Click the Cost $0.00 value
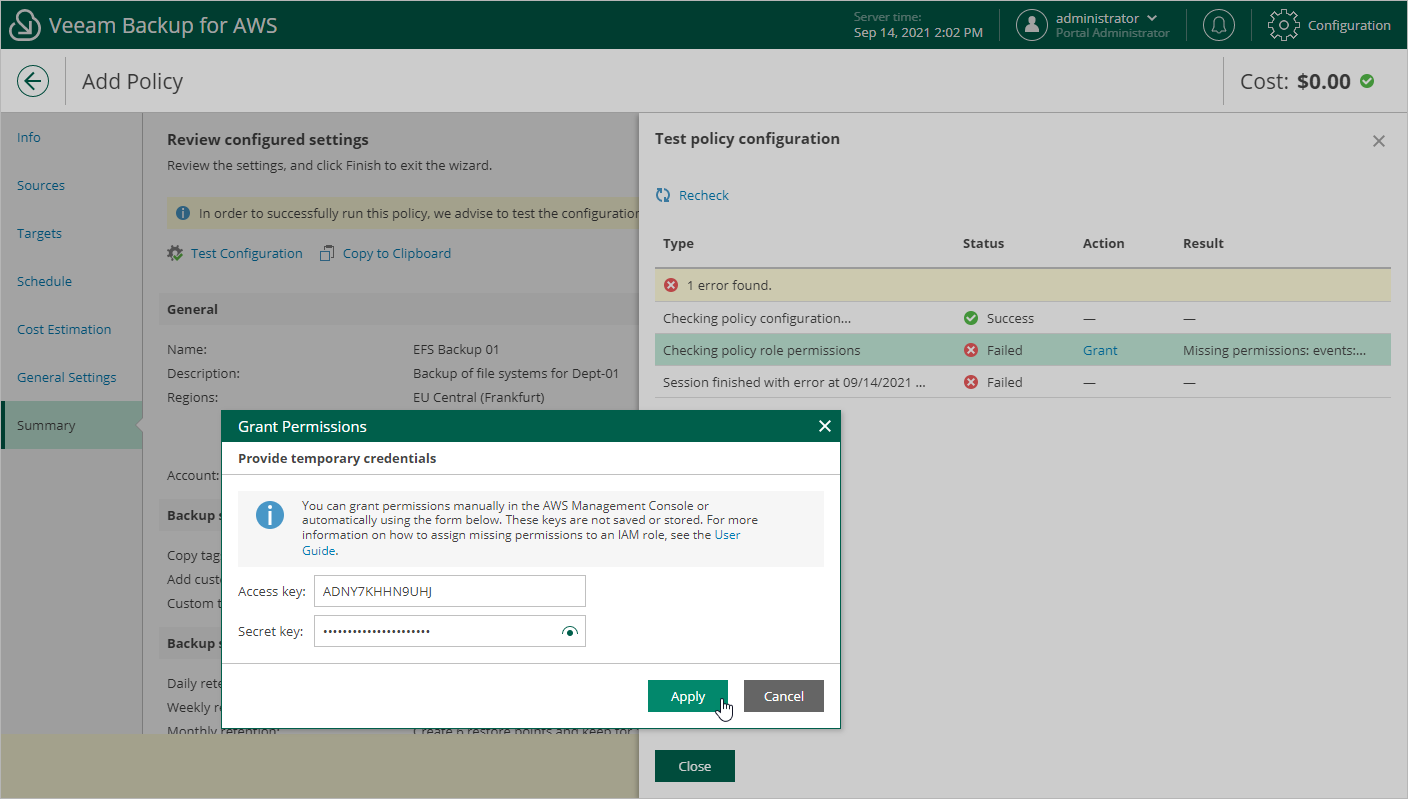The width and height of the screenshot is (1408, 799). click(1324, 81)
